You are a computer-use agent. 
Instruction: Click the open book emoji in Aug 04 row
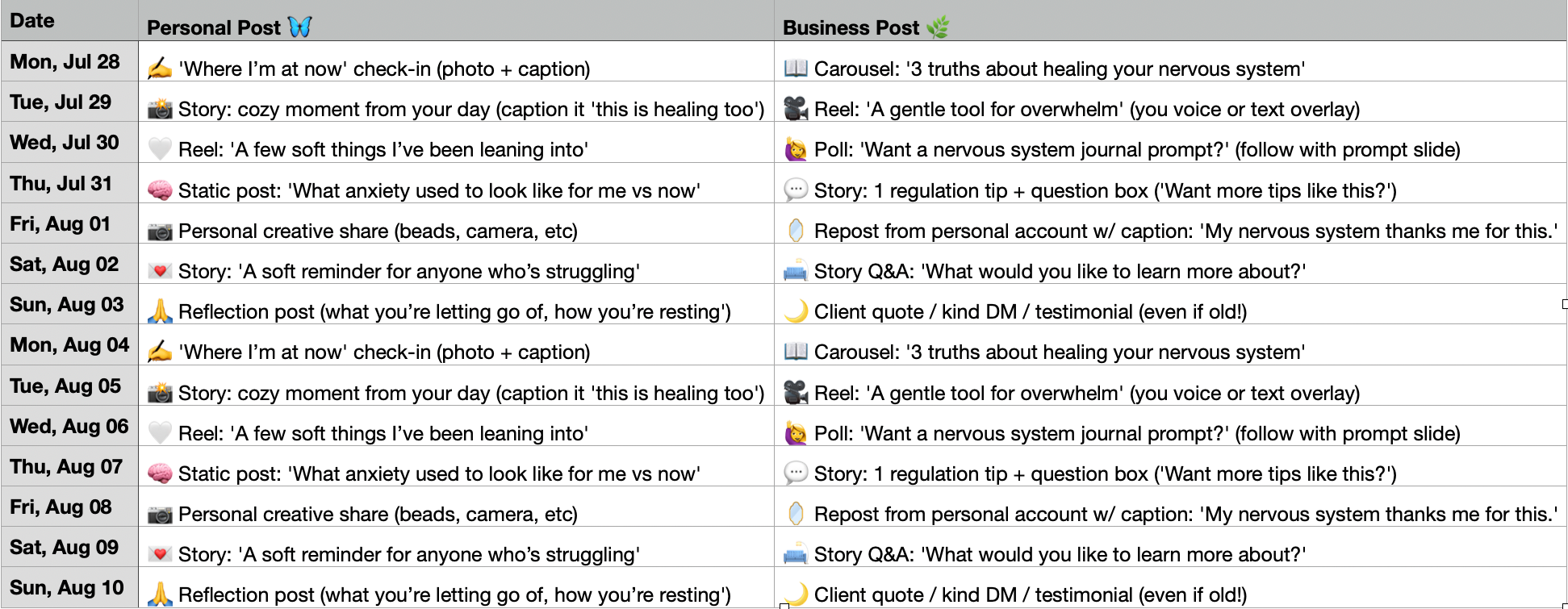[796, 352]
